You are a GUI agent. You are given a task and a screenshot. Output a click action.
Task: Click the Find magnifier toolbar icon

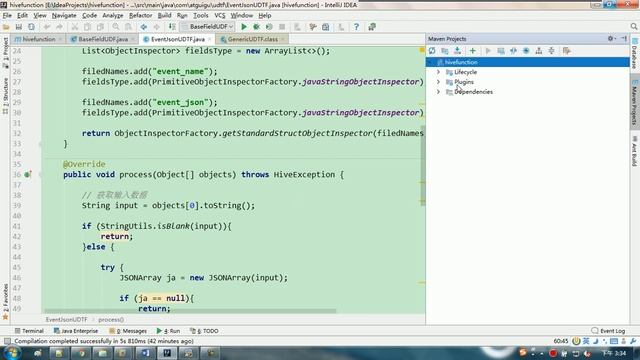click(x=116, y=27)
